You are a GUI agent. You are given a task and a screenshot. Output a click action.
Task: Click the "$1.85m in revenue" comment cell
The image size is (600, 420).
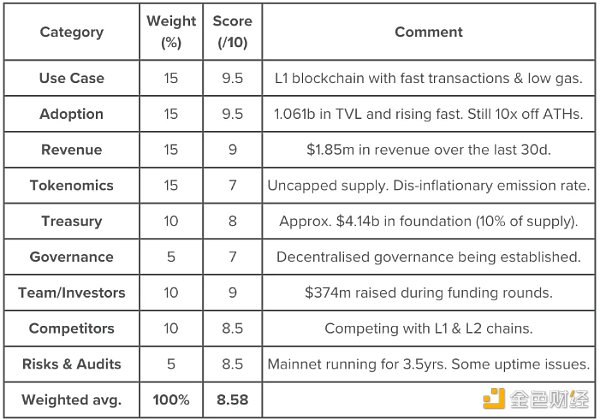tap(428, 150)
